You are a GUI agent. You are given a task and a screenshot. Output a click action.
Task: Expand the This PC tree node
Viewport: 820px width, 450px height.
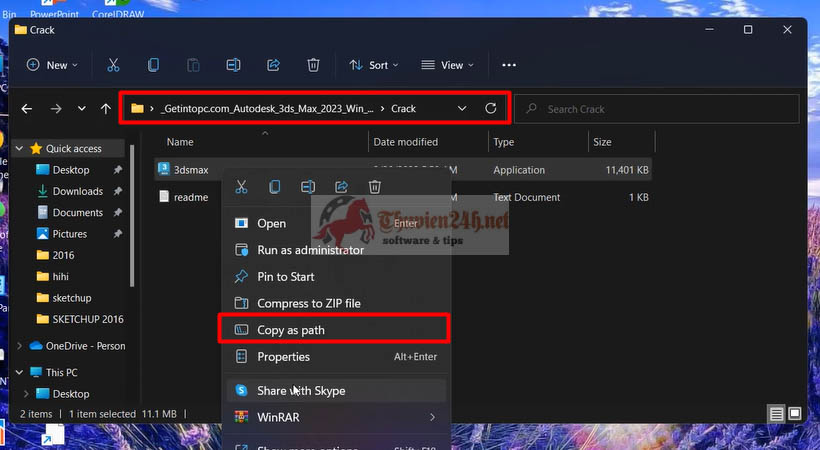pyautogui.click(x=21, y=372)
